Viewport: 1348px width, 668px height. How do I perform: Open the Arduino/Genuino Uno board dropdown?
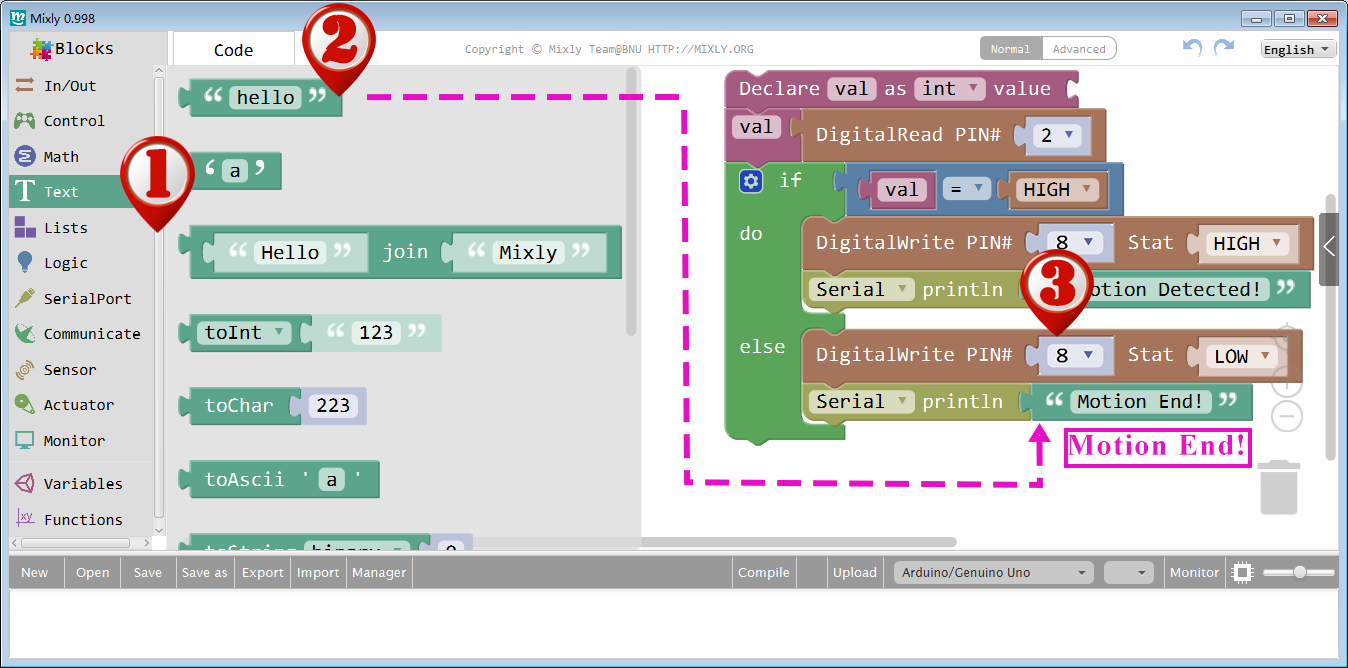coord(994,573)
